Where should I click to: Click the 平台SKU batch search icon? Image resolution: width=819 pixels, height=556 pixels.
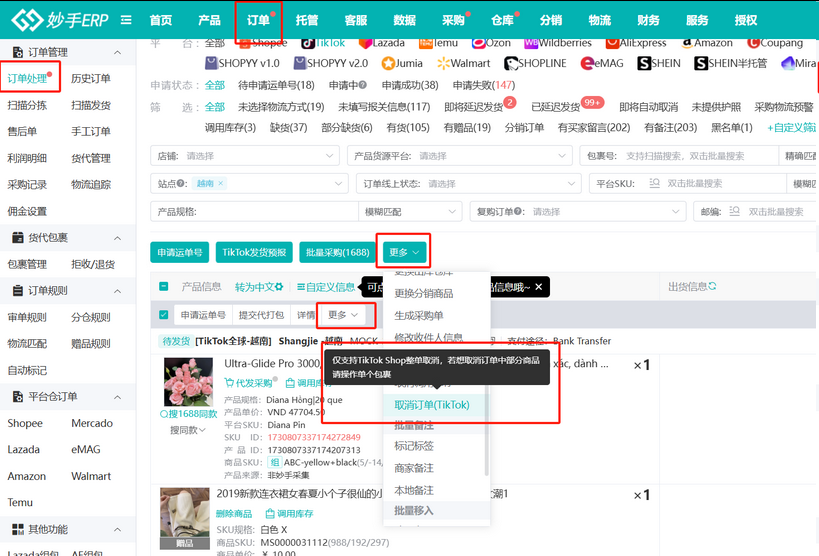[x=654, y=183]
